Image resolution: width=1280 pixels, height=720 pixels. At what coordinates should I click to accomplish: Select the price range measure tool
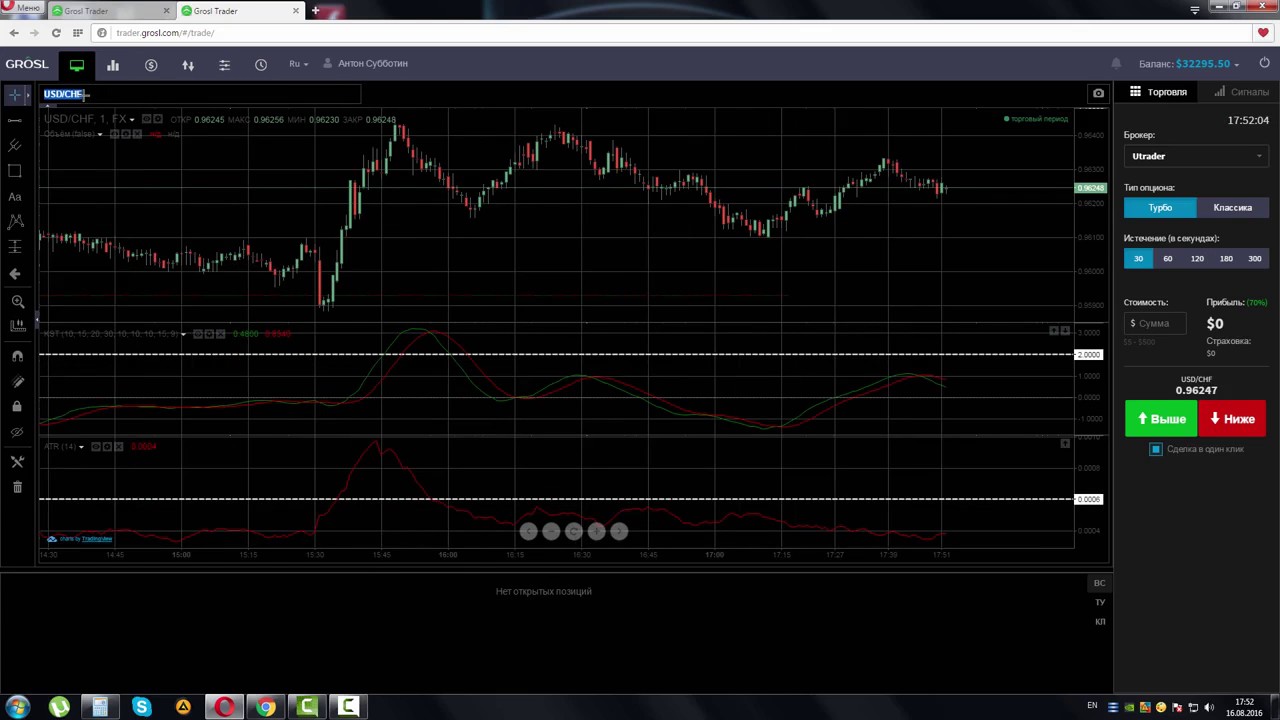[15, 247]
